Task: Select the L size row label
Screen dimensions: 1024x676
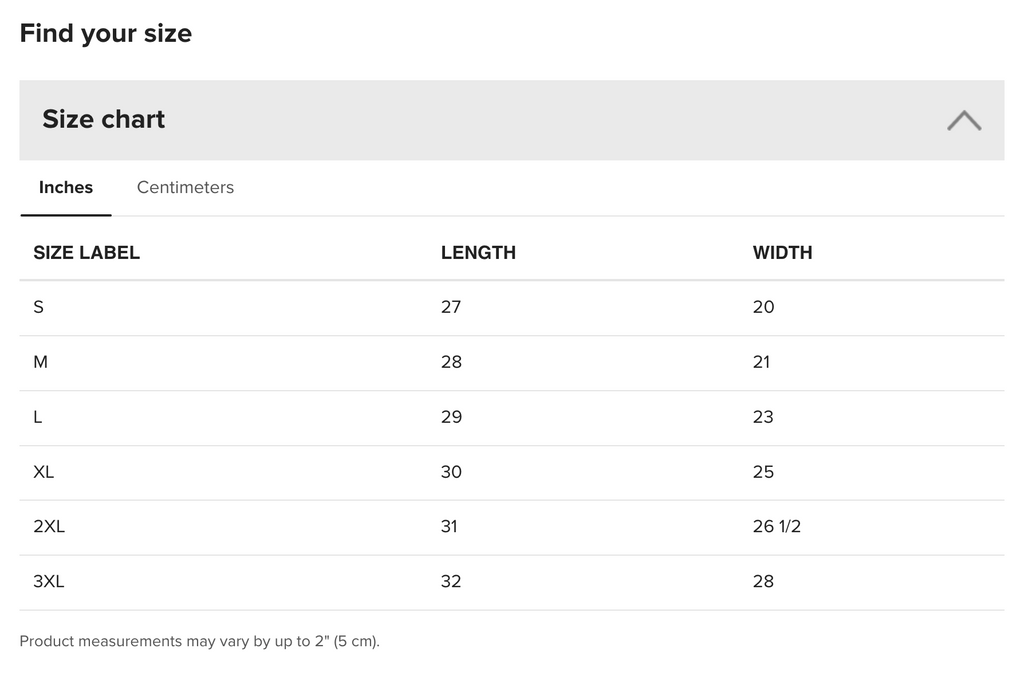Action: [x=38, y=417]
